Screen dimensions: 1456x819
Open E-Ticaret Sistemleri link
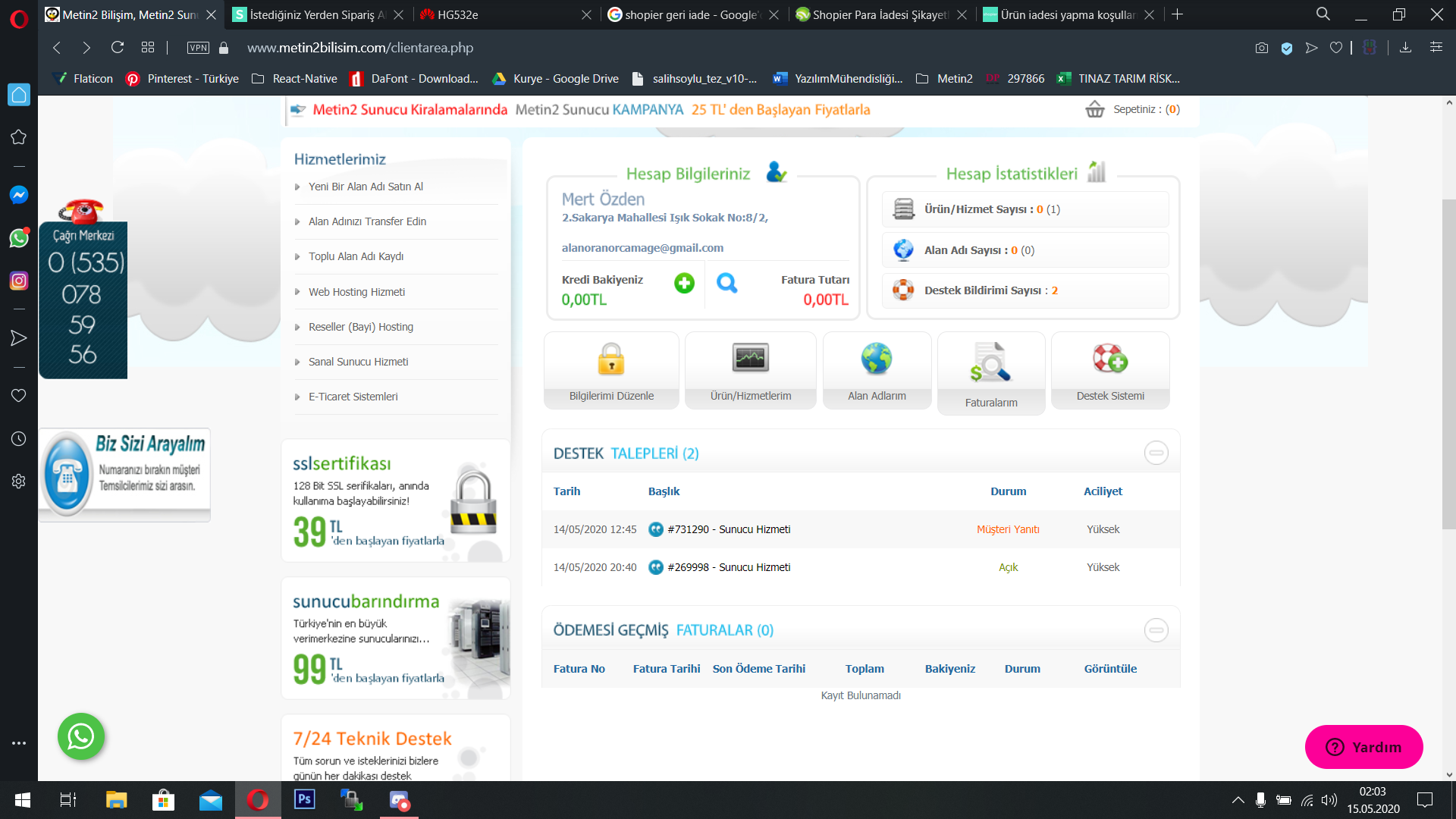[x=353, y=397]
